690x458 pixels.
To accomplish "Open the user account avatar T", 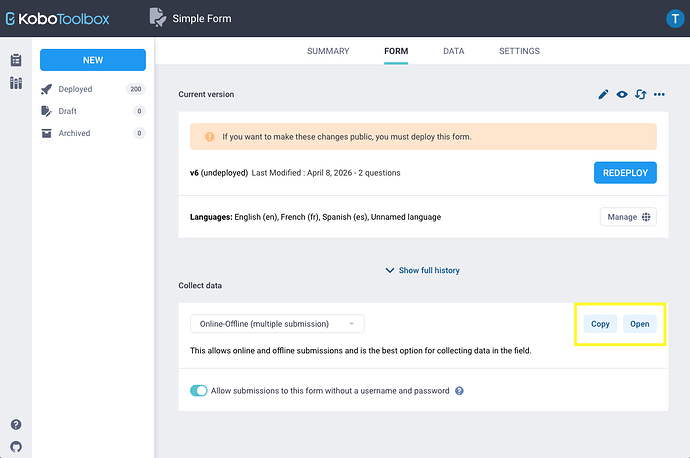I will click(x=675, y=18).
